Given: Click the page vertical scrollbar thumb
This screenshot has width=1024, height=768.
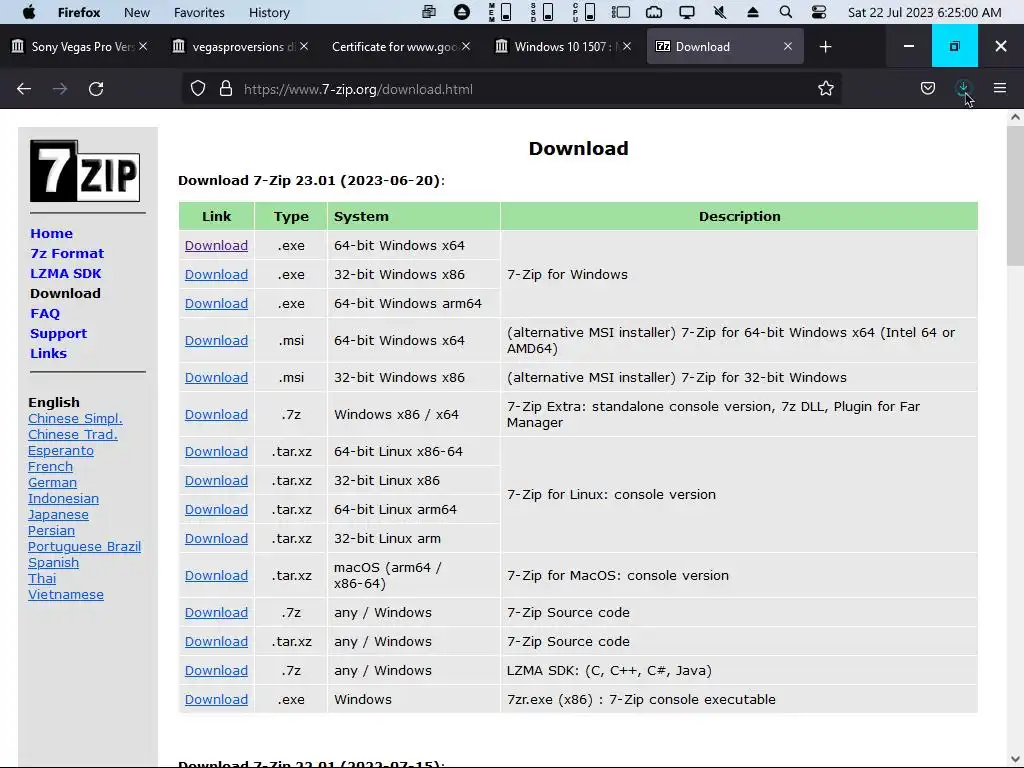Looking at the screenshot, I should (1015, 197).
